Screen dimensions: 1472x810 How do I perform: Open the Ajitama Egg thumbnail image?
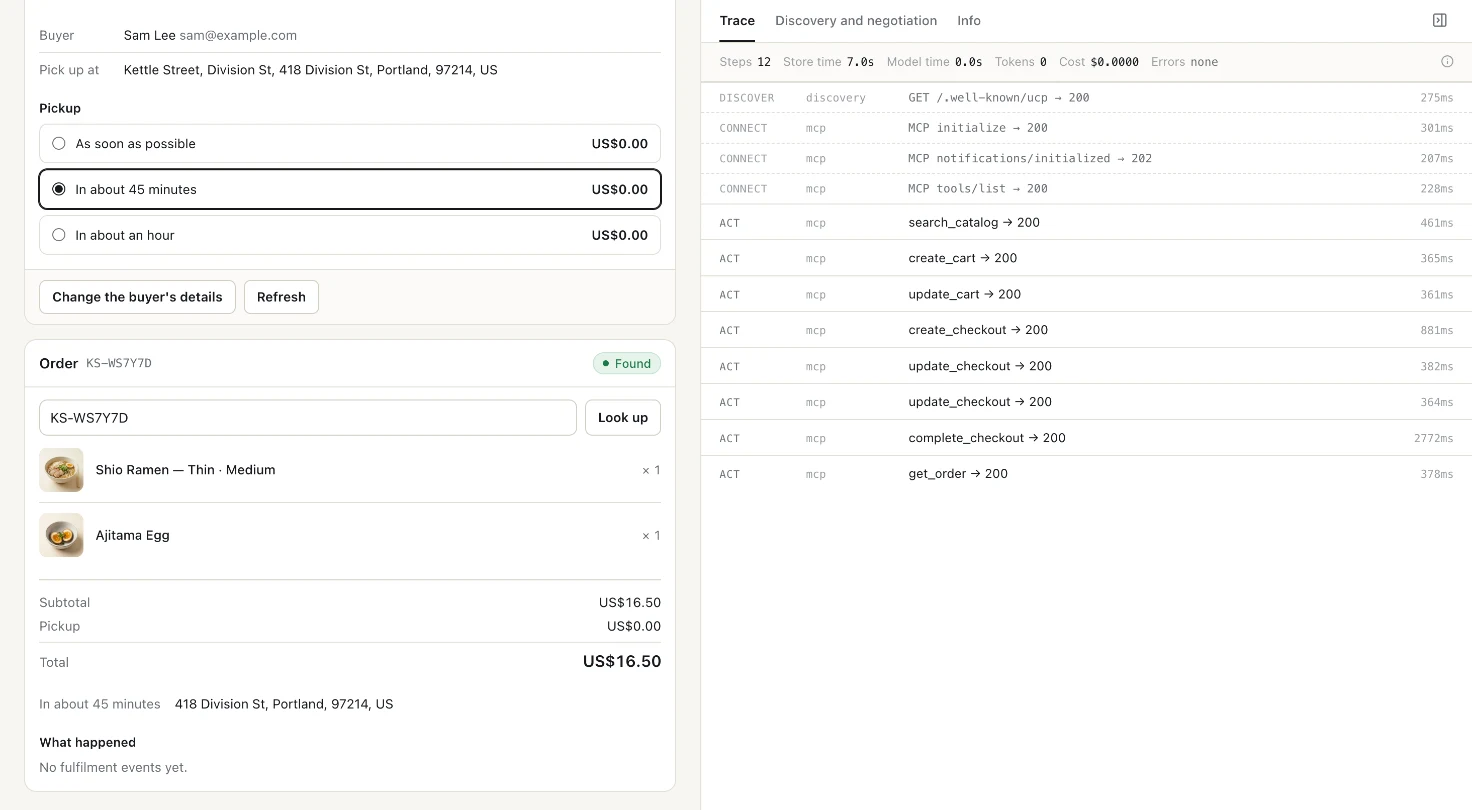[61, 535]
